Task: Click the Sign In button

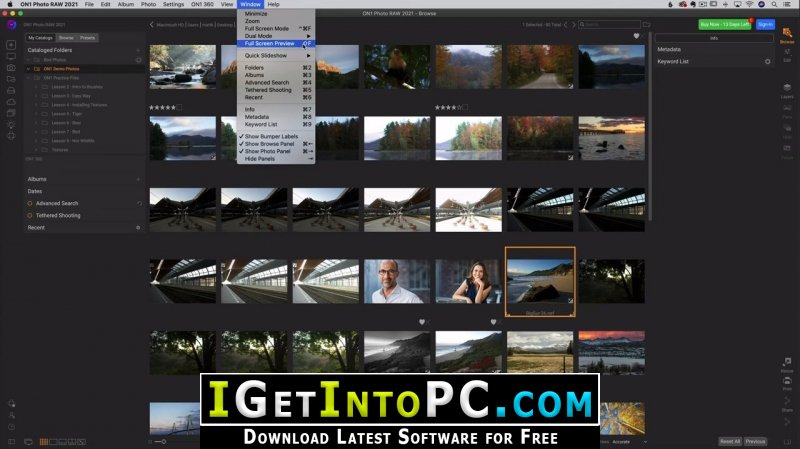Action: click(x=765, y=24)
